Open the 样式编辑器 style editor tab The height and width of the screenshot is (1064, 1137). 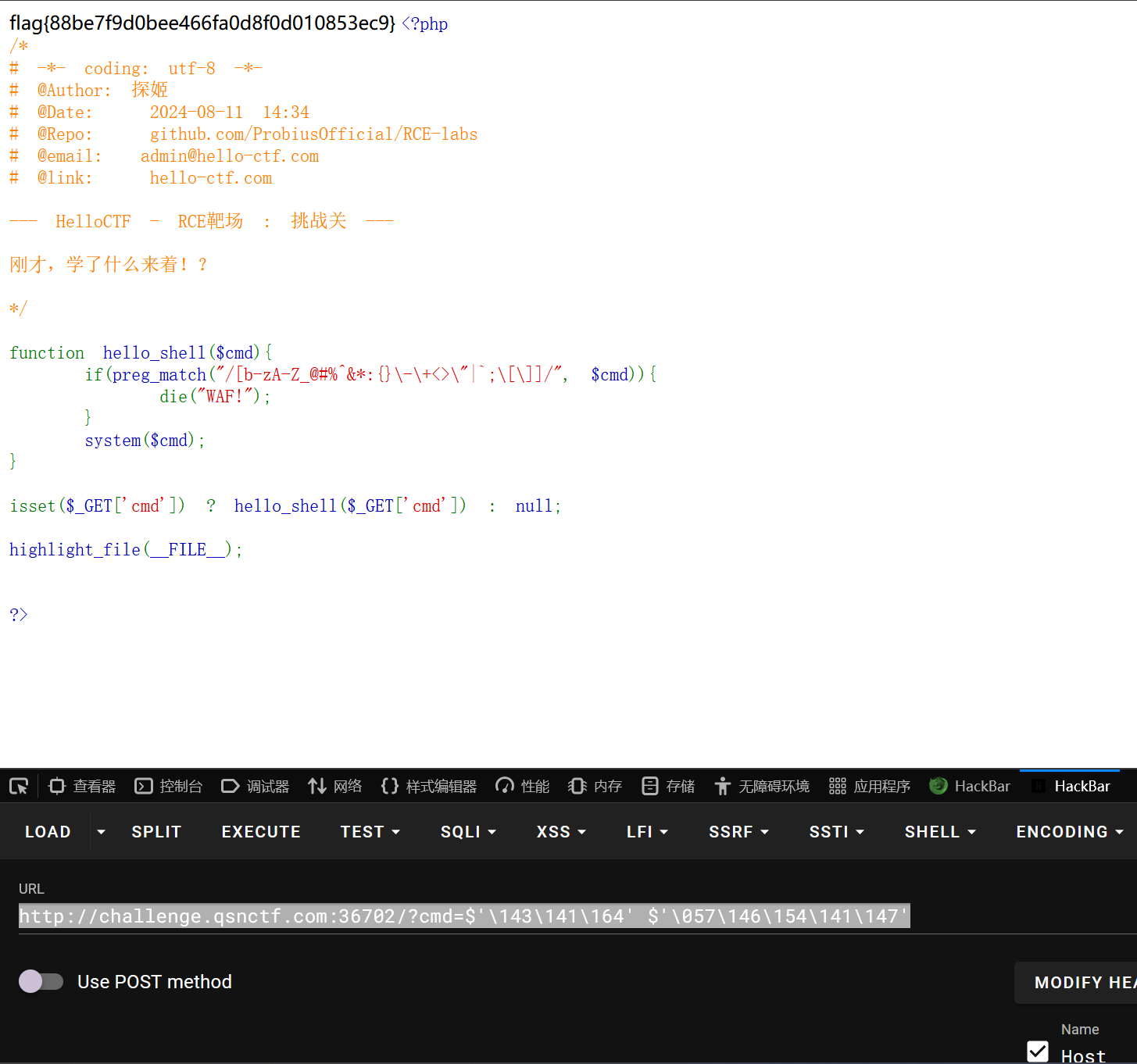pos(429,786)
